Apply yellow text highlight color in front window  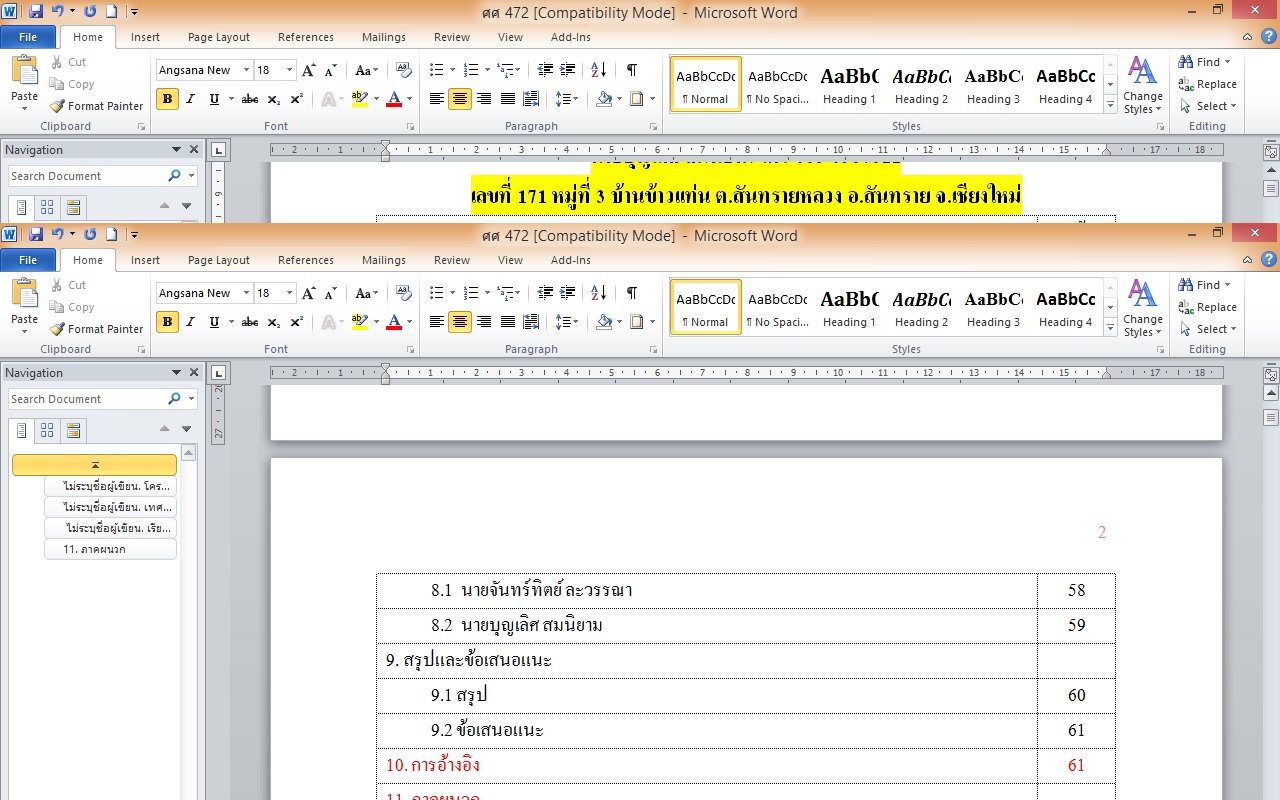[360, 322]
